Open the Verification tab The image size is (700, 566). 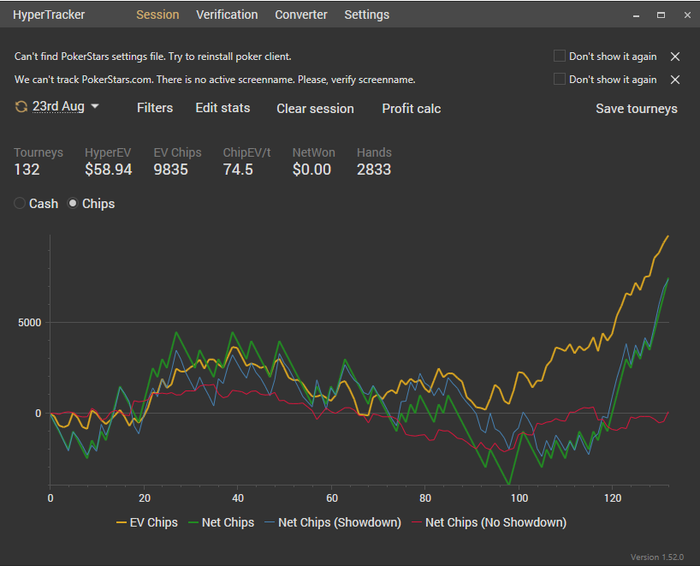[x=227, y=15]
